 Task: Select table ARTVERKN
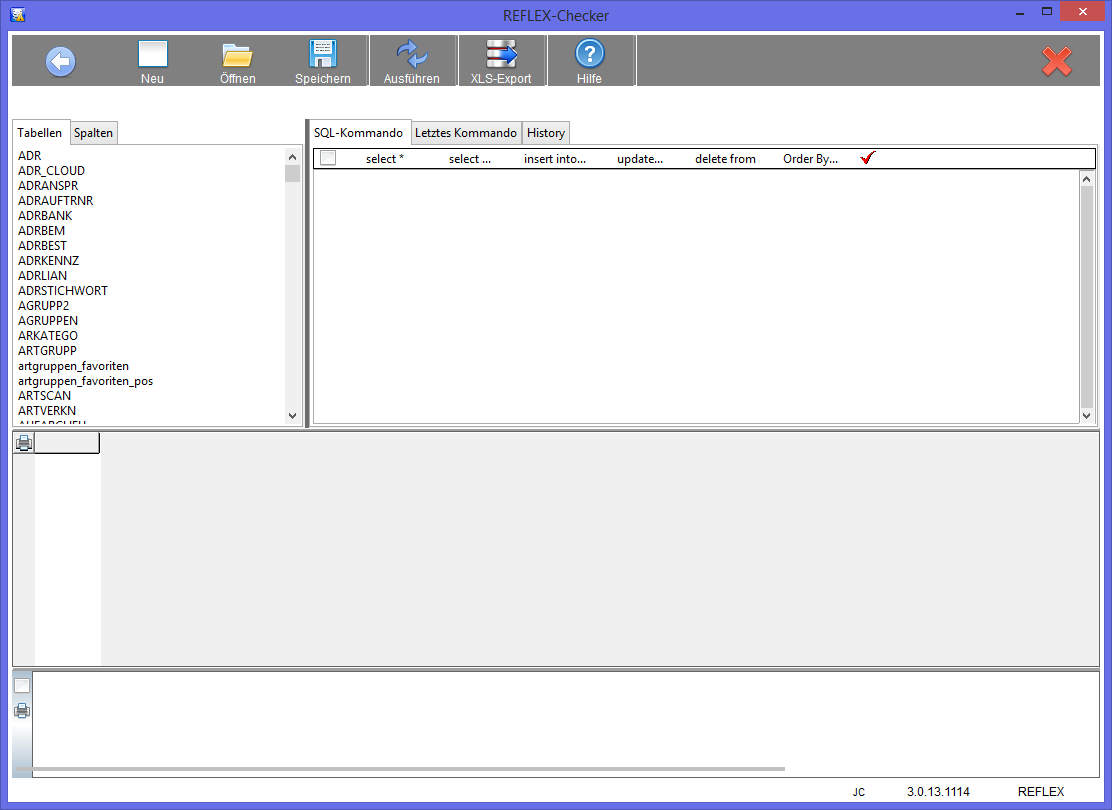(x=47, y=411)
